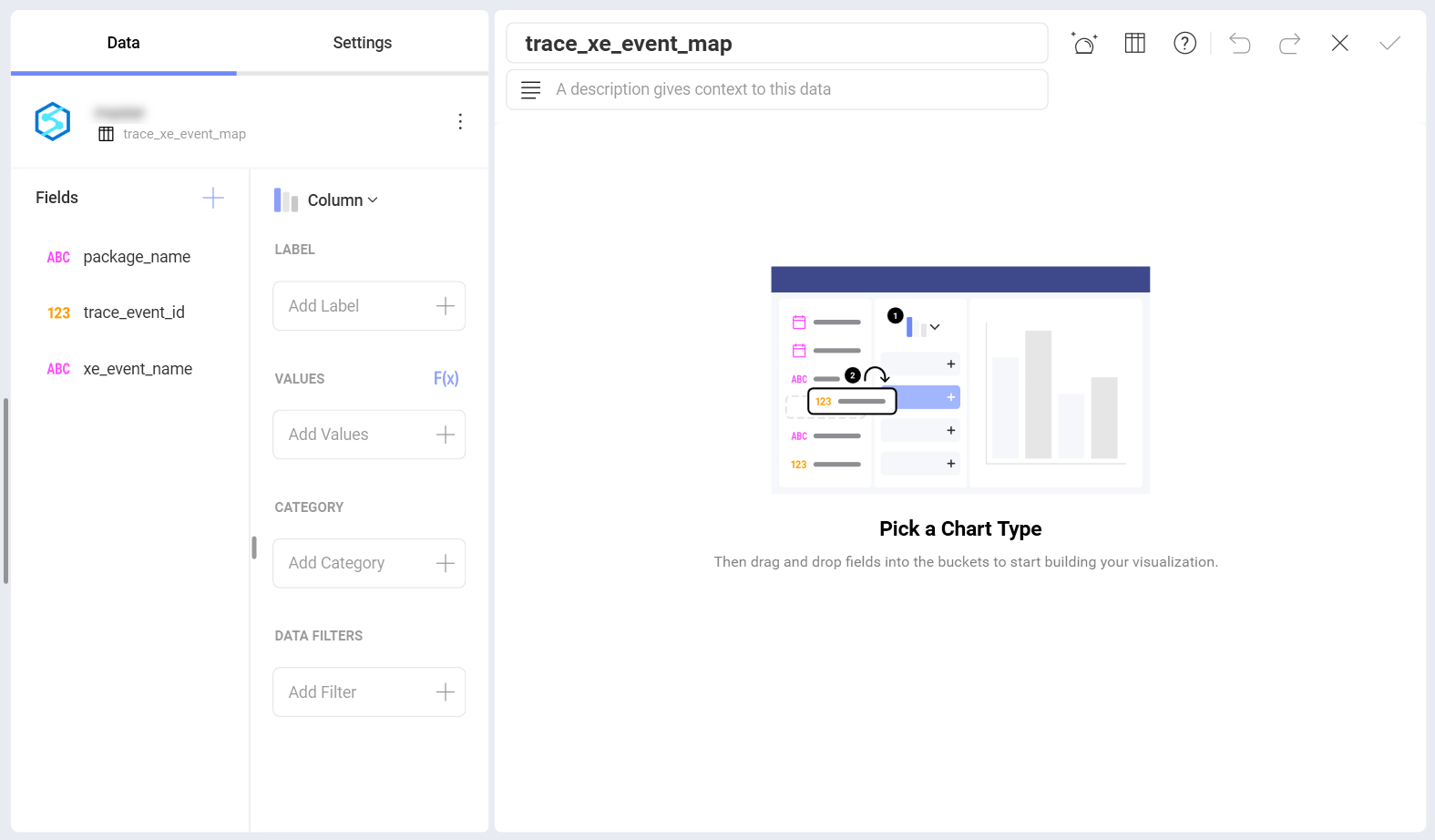Click plus icon in Add Category
The image size is (1435, 840).
[446, 563]
